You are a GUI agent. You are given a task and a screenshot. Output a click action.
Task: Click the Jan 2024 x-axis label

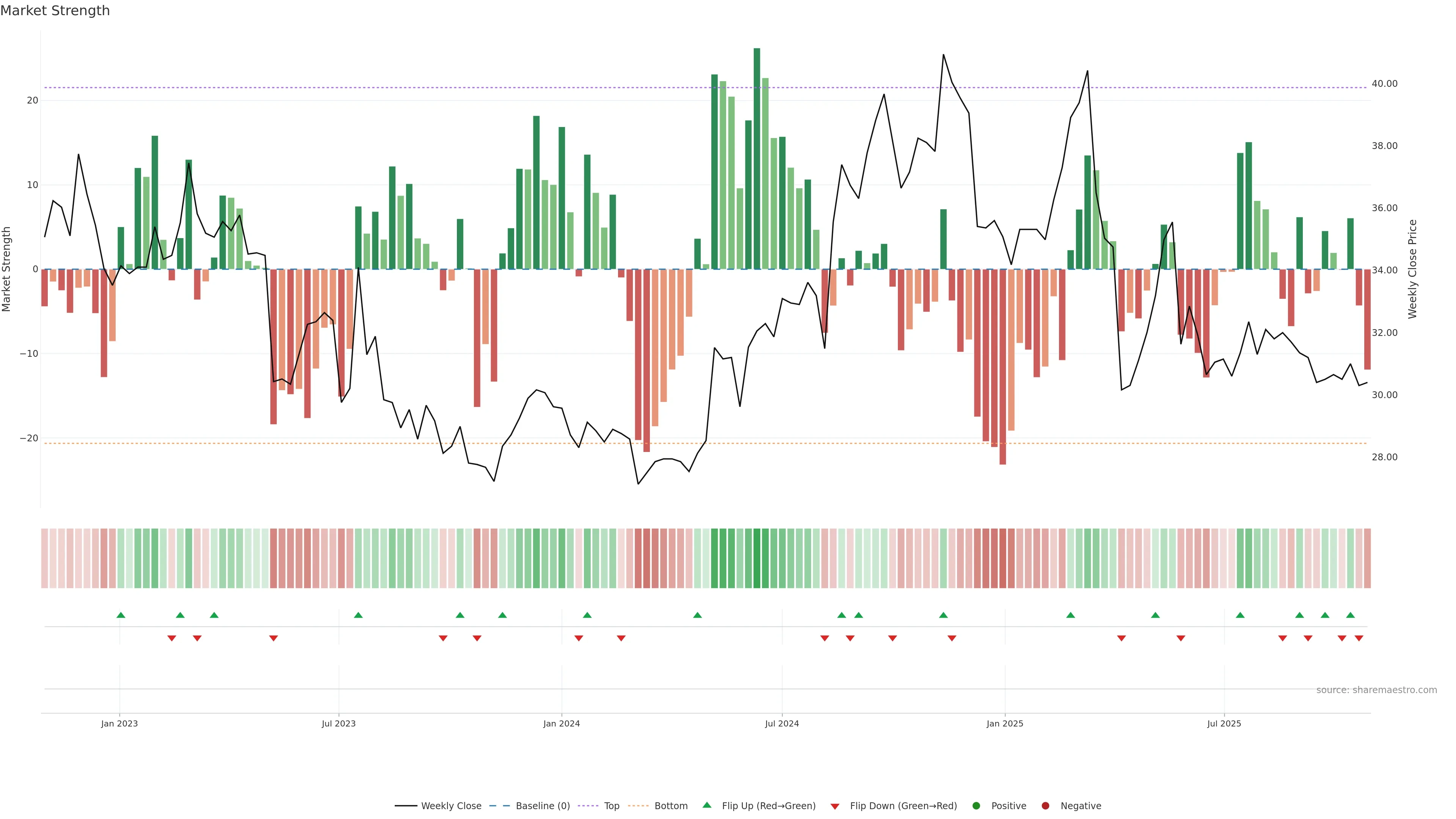[561, 723]
